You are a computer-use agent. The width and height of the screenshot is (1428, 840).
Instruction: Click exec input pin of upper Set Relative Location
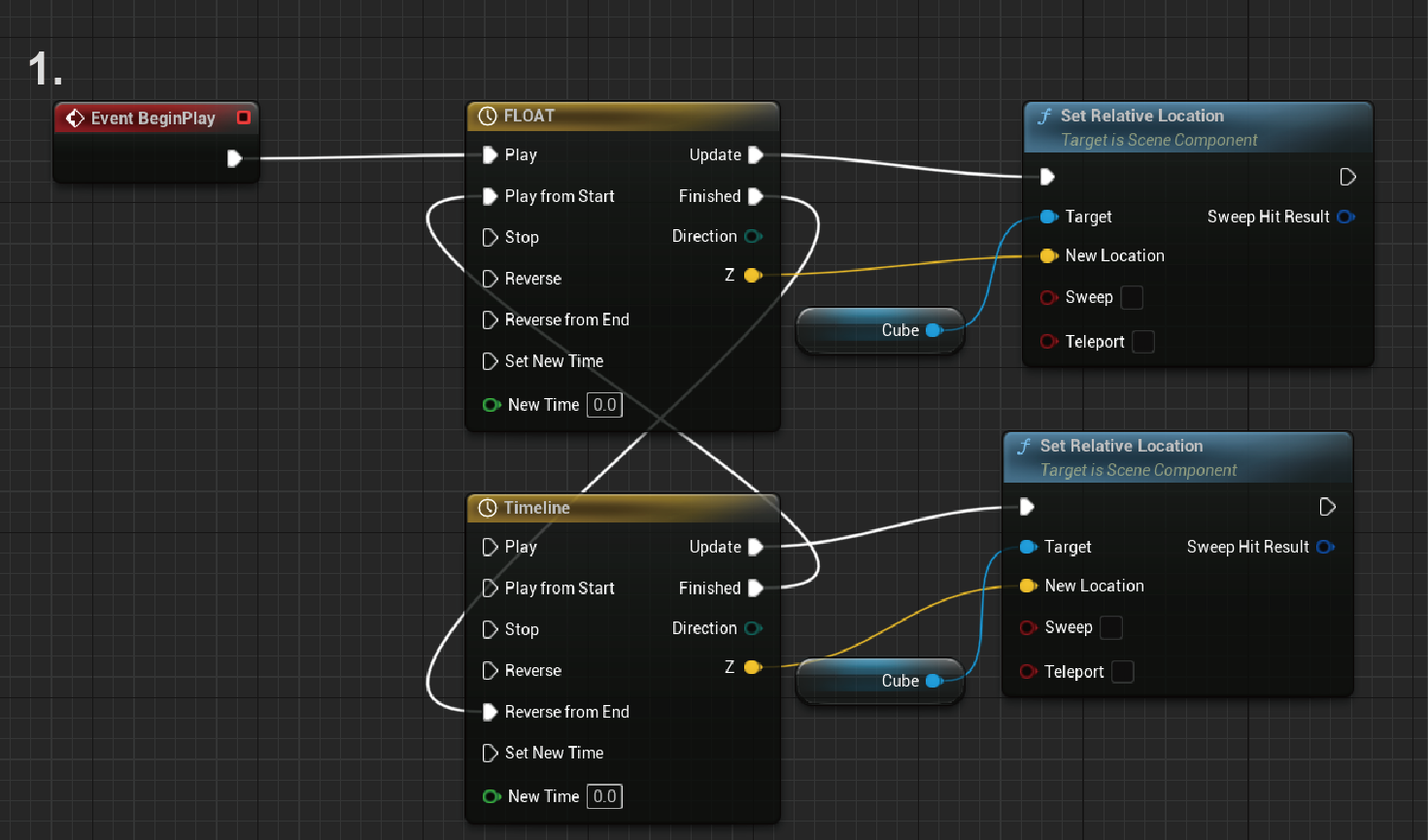point(1047,177)
